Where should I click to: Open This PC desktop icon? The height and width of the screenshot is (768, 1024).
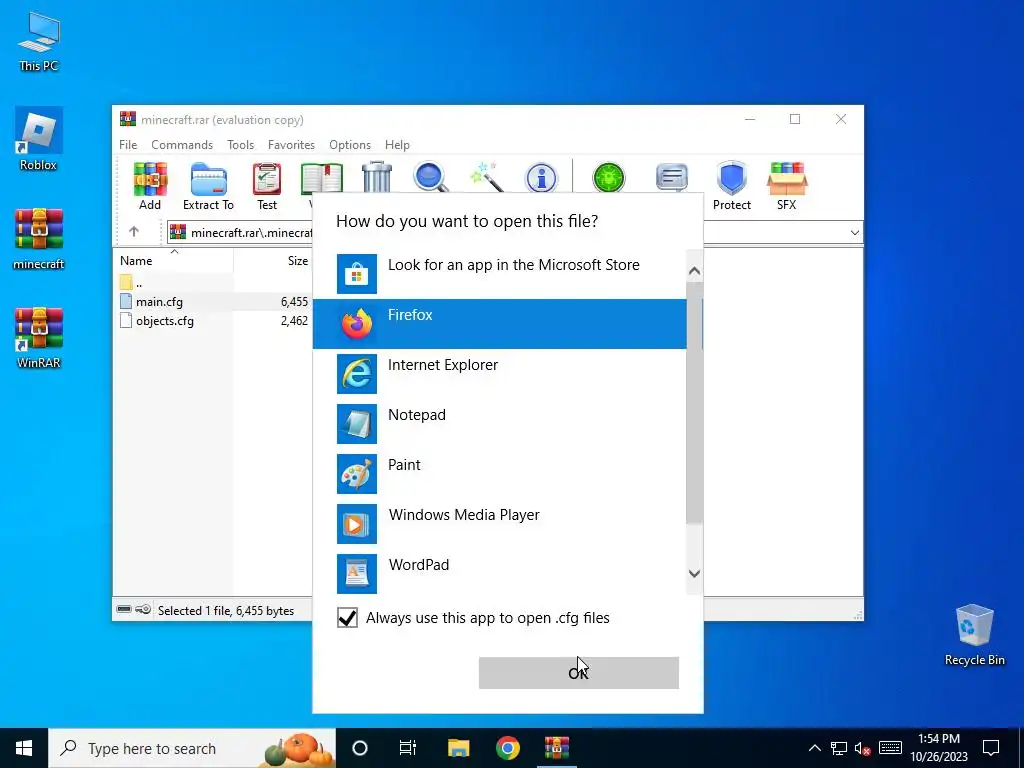(x=39, y=42)
